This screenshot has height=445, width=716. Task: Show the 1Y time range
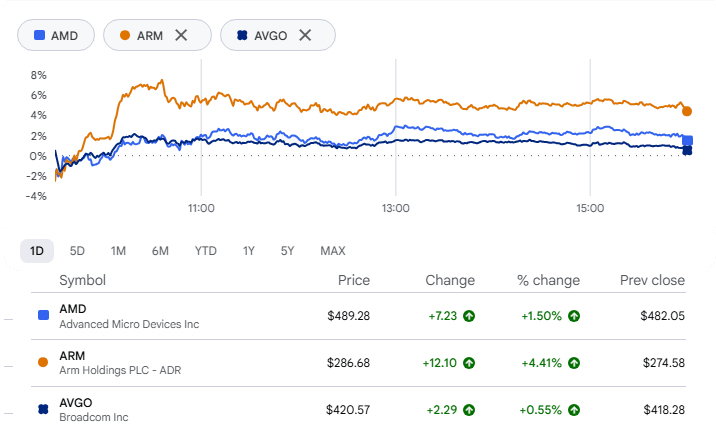[248, 251]
